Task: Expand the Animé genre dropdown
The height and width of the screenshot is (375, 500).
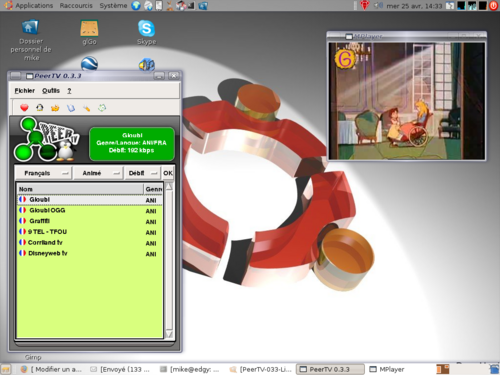Action: tap(98, 173)
